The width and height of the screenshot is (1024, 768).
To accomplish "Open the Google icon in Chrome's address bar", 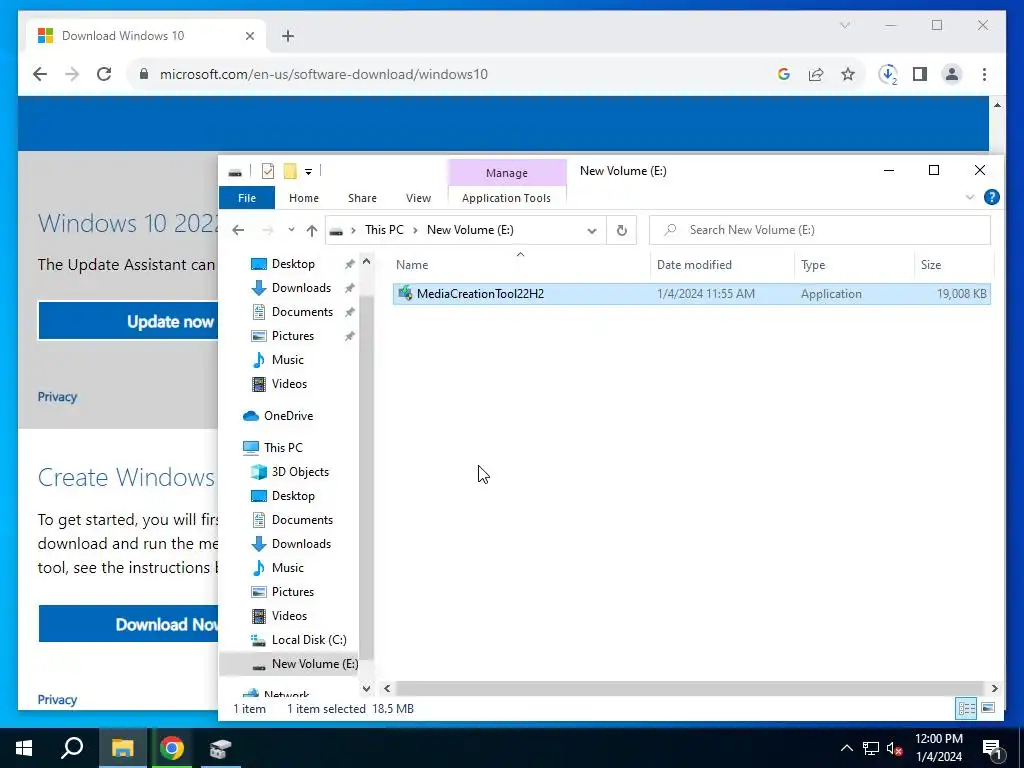I will click(784, 74).
